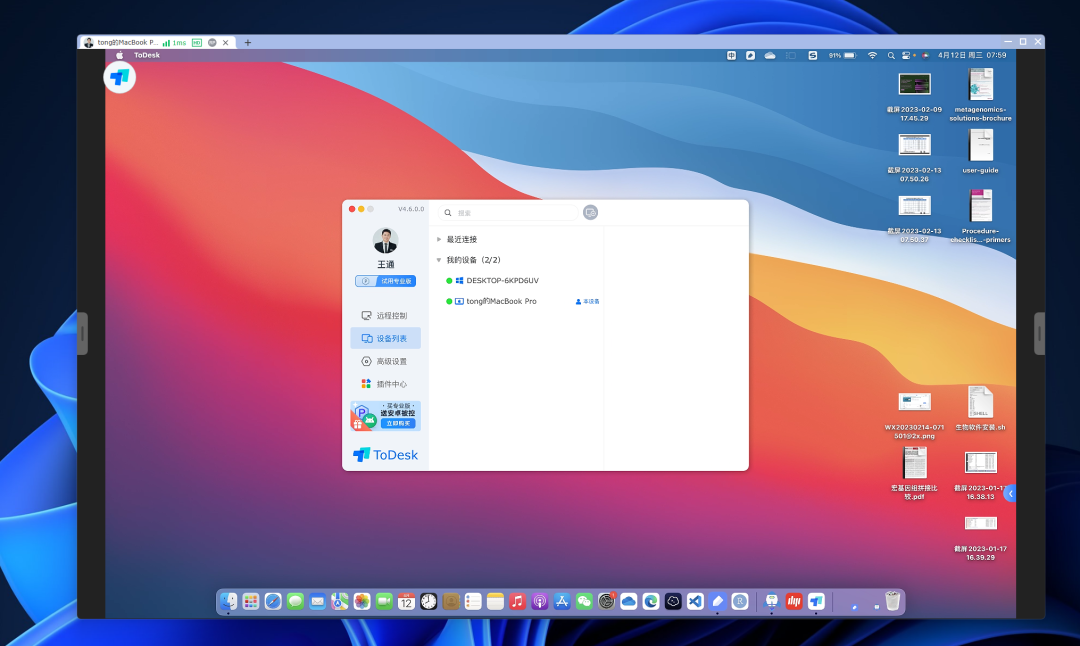Click the battery 91% indicator
Viewport: 1080px width, 646px height.
pos(842,55)
